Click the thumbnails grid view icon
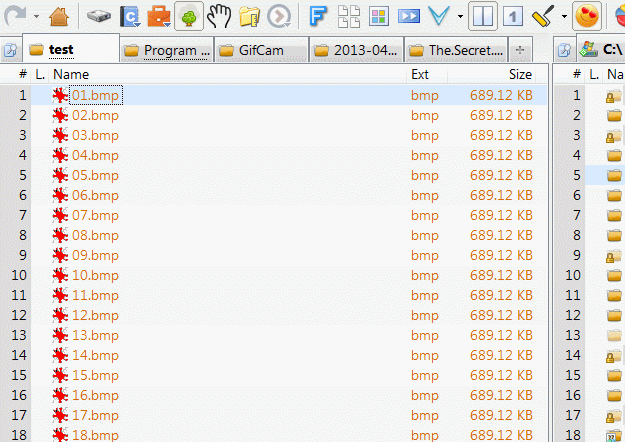This screenshot has width=625, height=442. point(349,16)
